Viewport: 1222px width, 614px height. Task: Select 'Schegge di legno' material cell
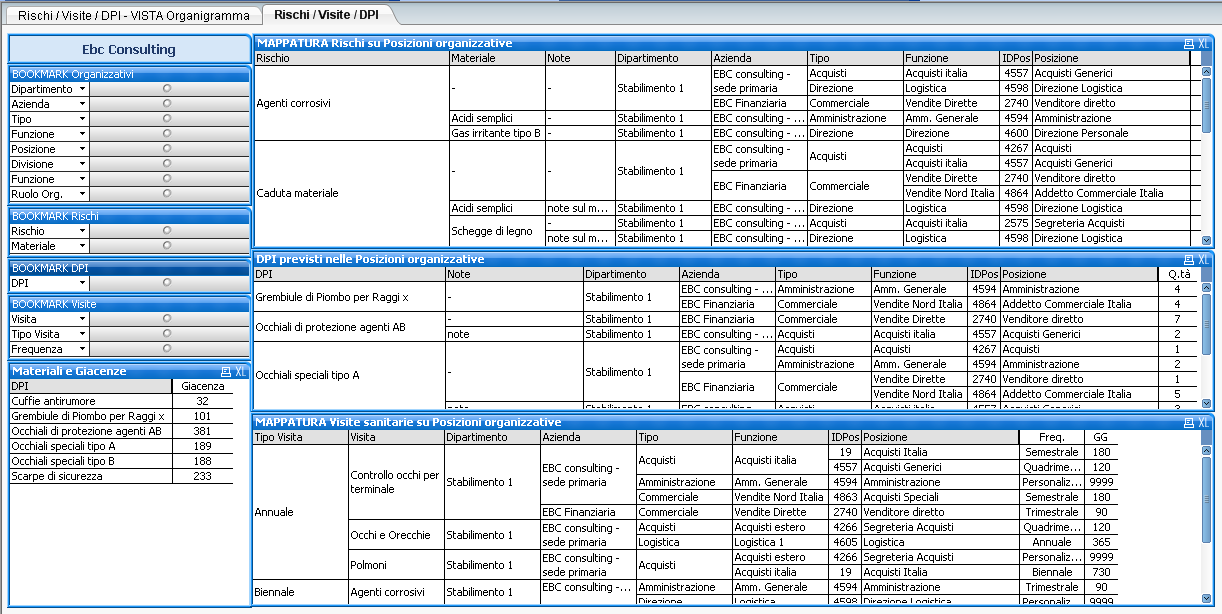point(497,231)
